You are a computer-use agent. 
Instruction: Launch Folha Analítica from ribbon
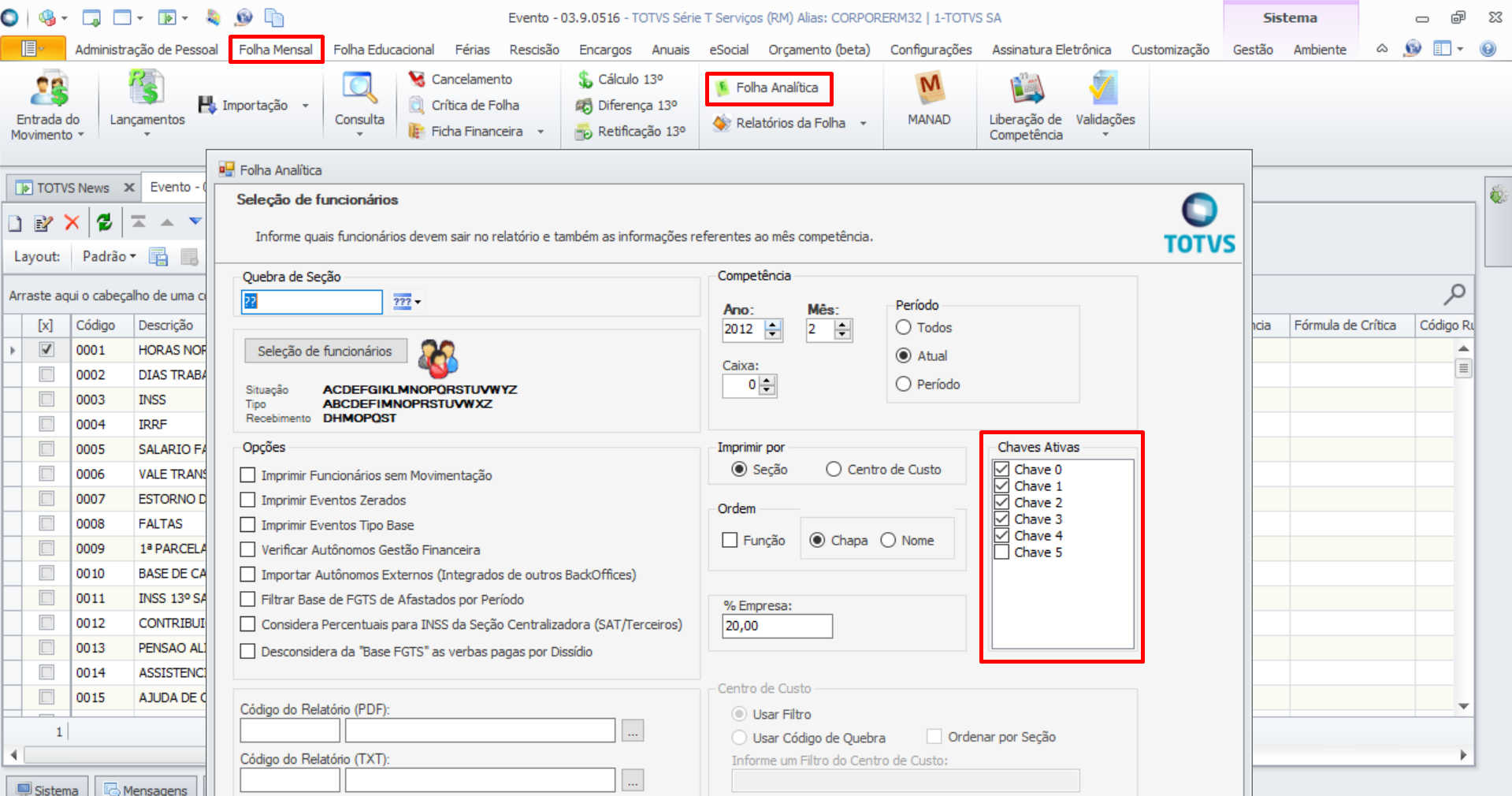(x=769, y=87)
